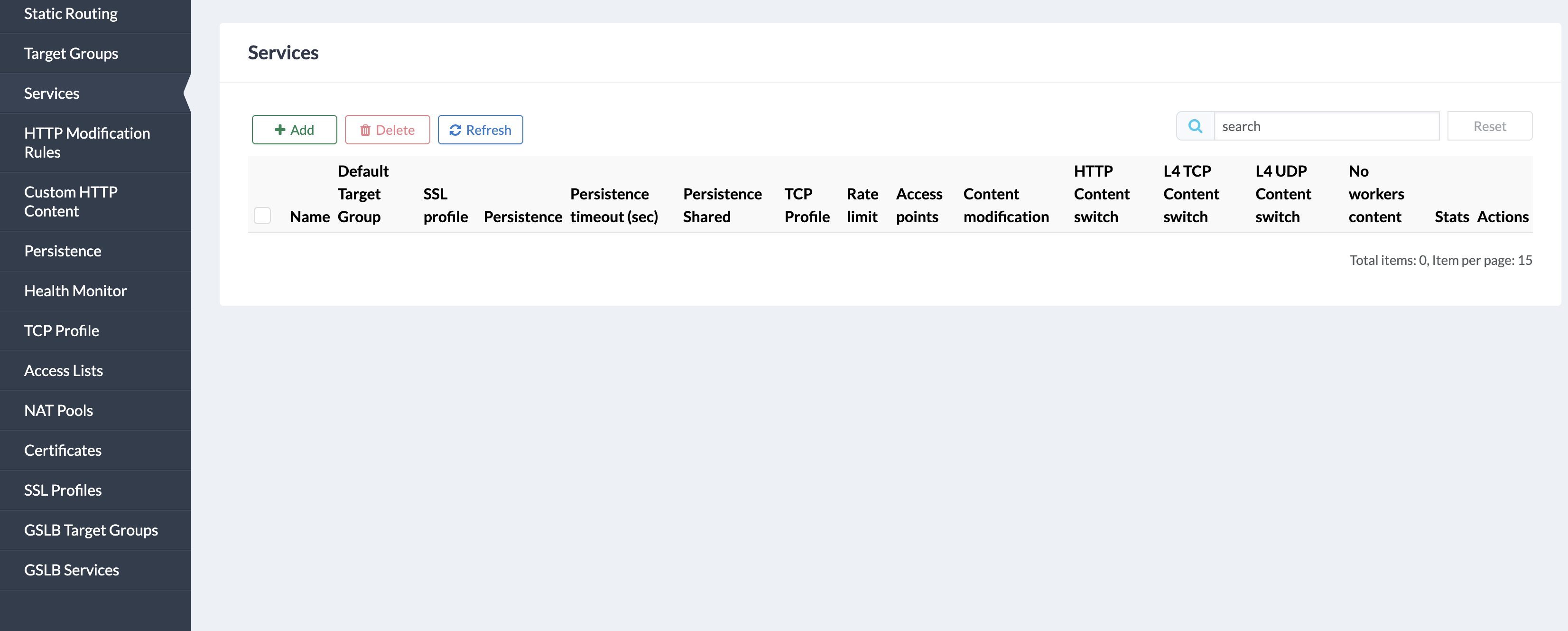Open Certificates in the sidebar
This screenshot has height=631, width=1568.
click(63, 451)
